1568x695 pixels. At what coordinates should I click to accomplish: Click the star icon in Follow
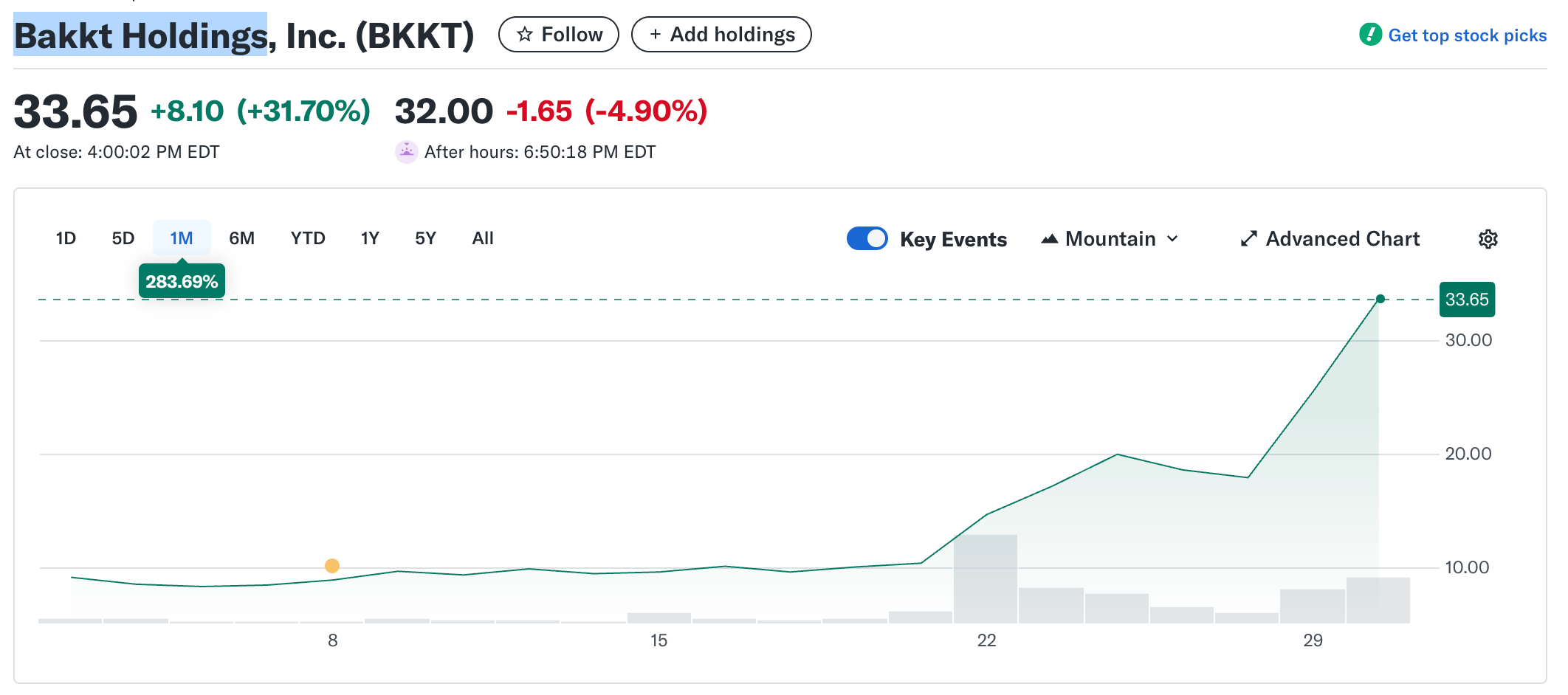(525, 35)
